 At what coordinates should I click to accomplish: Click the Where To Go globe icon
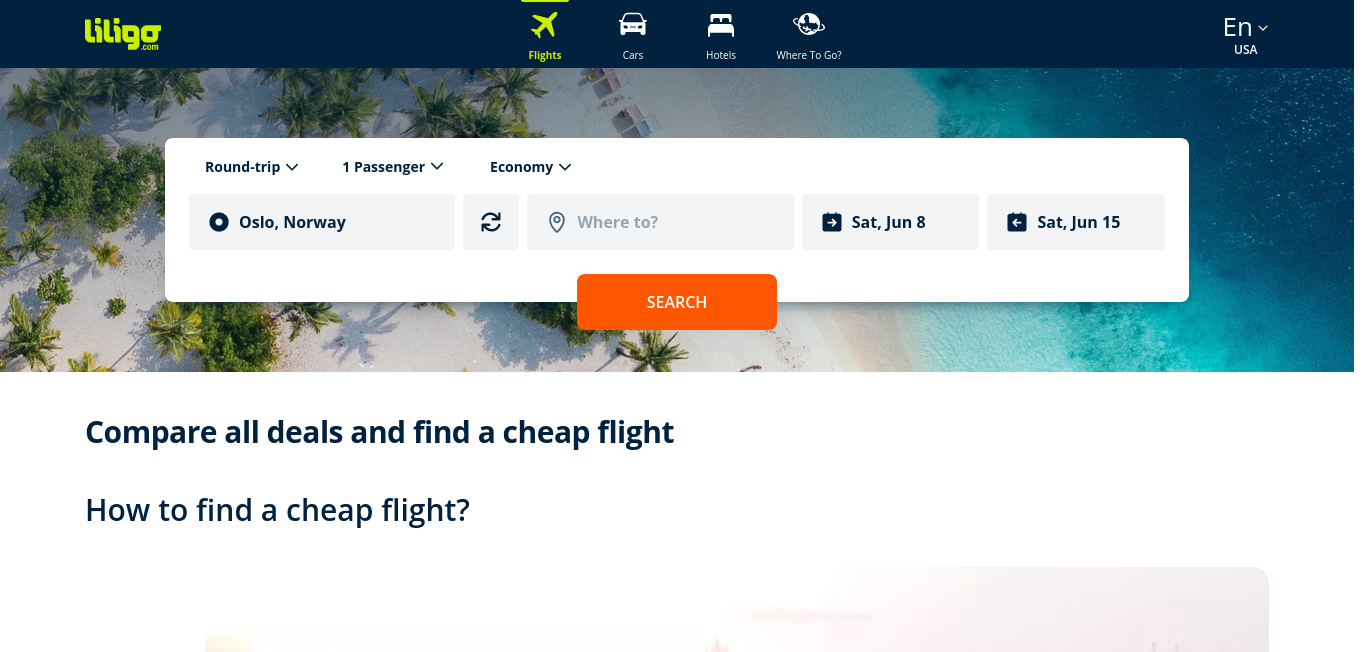tap(809, 24)
